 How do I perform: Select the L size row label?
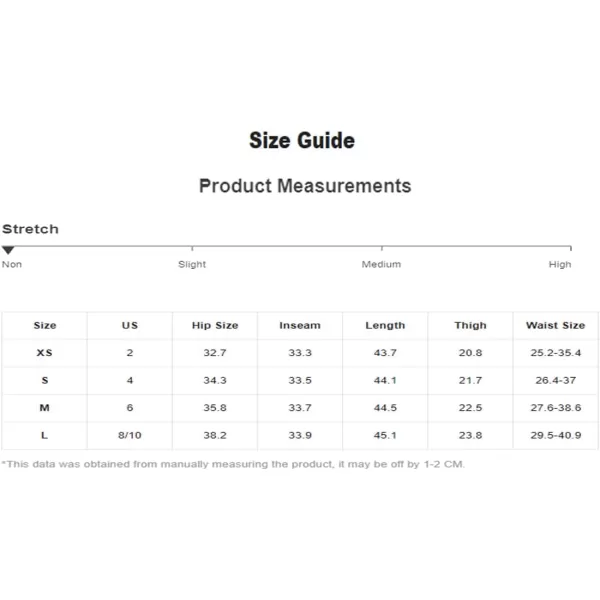pyautogui.click(x=44, y=435)
